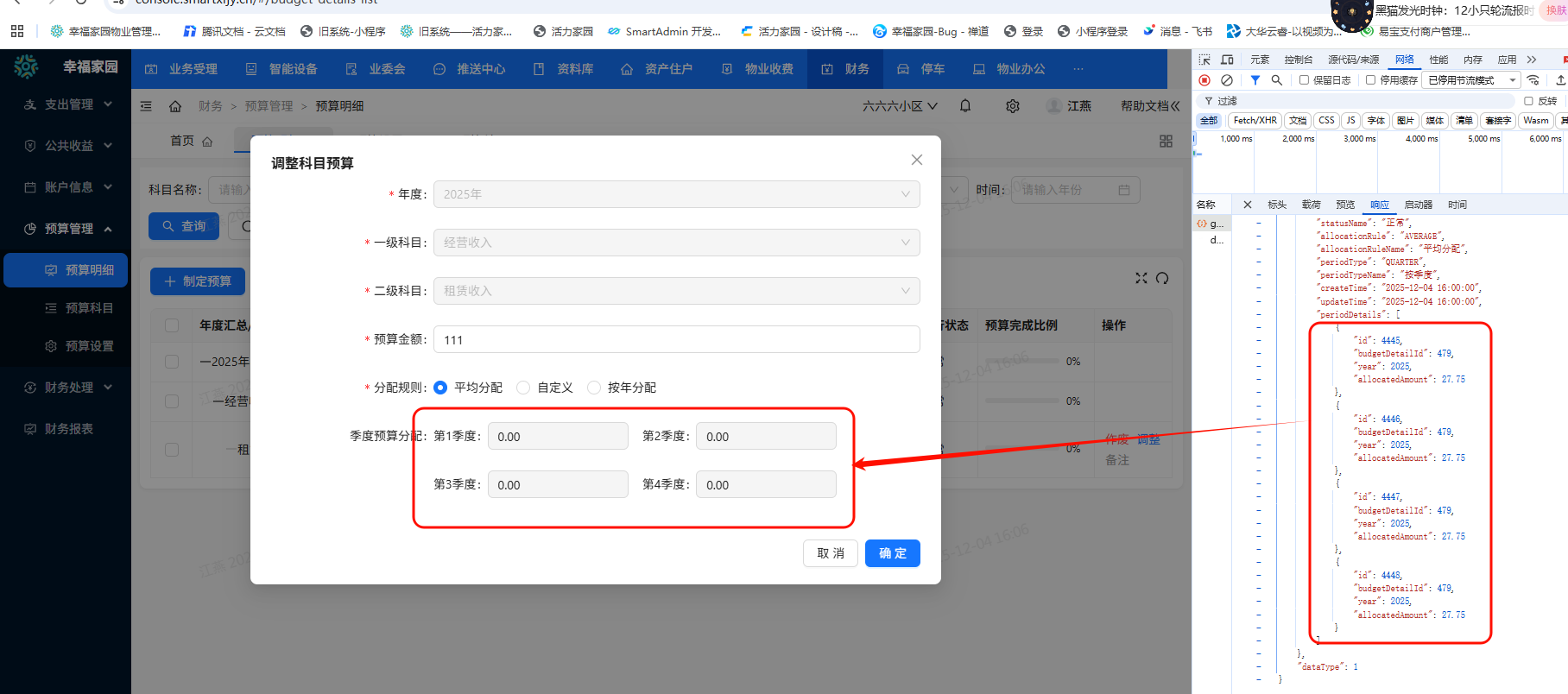Click the DevTools inspect element icon

tap(1204, 60)
